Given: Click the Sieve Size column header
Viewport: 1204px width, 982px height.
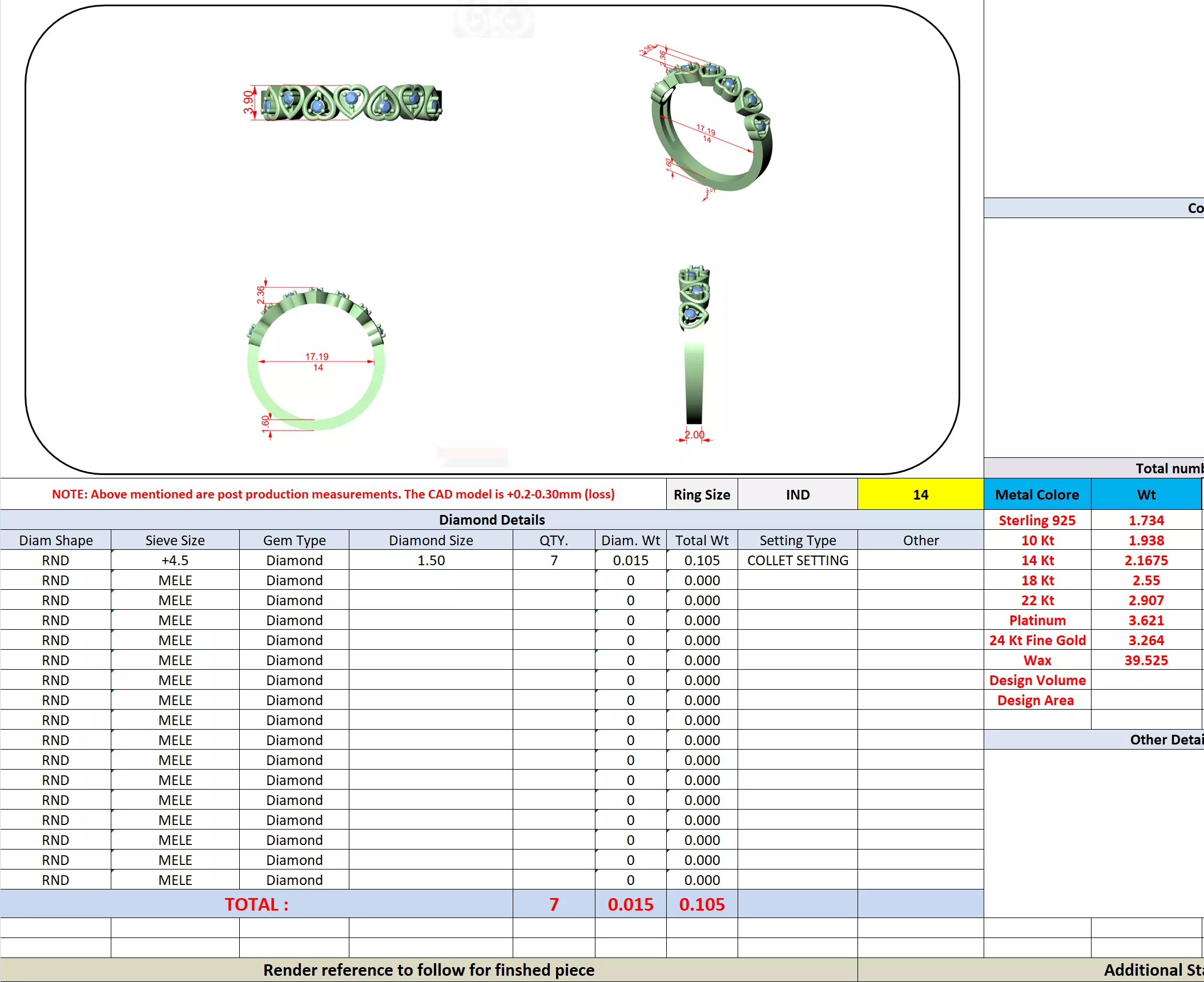Looking at the screenshot, I should coord(175,540).
